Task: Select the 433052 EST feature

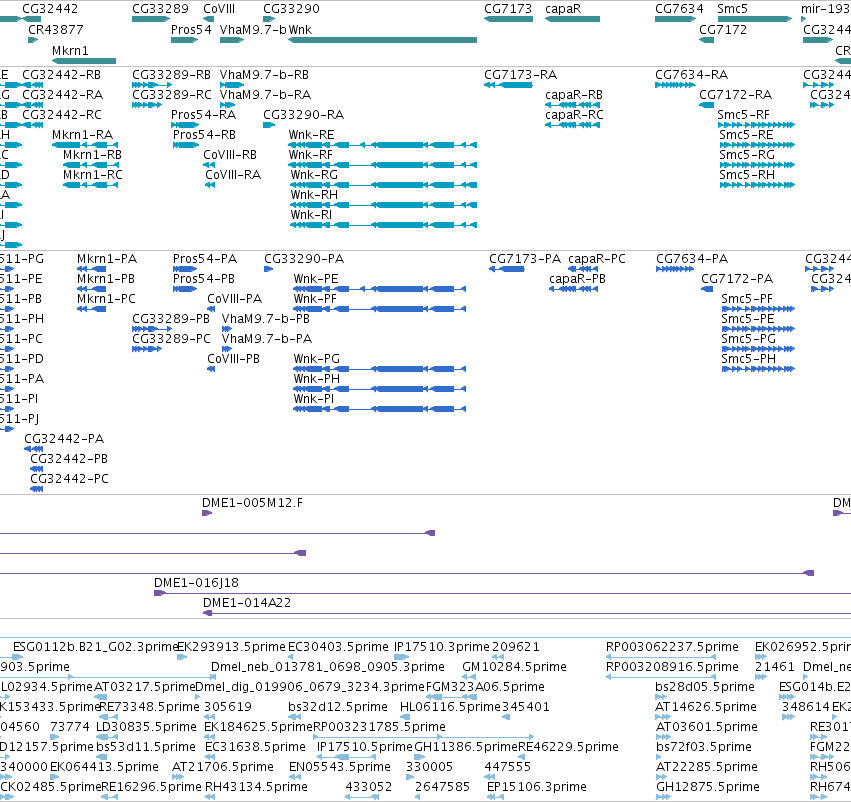Action: [362, 797]
